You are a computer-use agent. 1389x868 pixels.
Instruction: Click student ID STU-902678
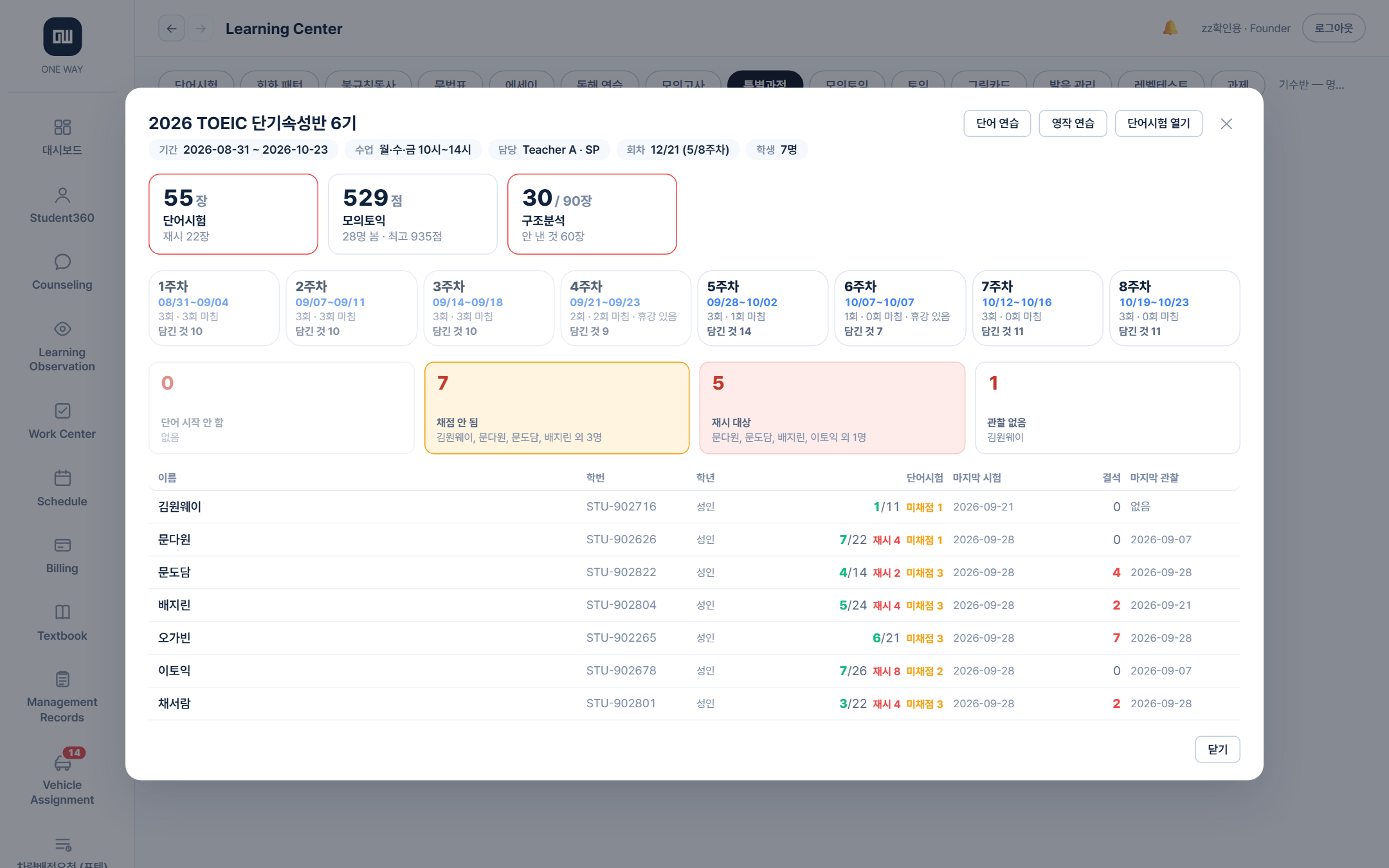621,671
